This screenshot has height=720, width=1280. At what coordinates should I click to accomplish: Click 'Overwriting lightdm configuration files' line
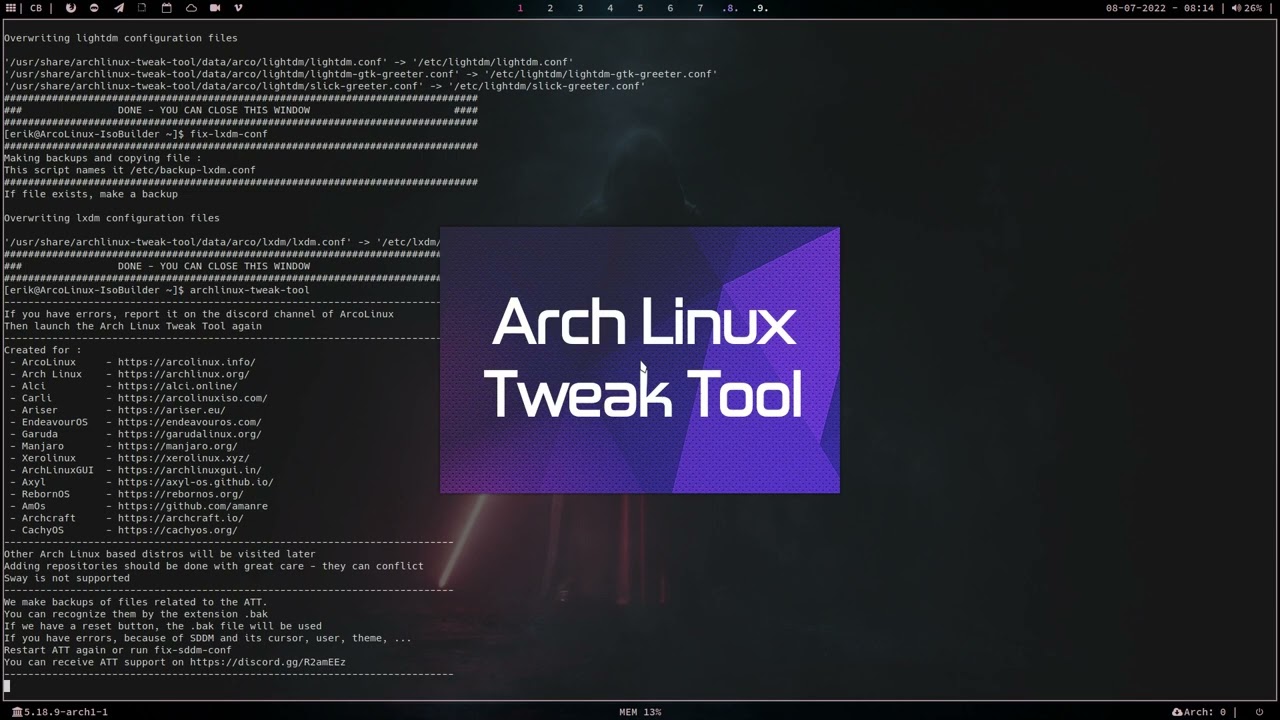point(121,38)
